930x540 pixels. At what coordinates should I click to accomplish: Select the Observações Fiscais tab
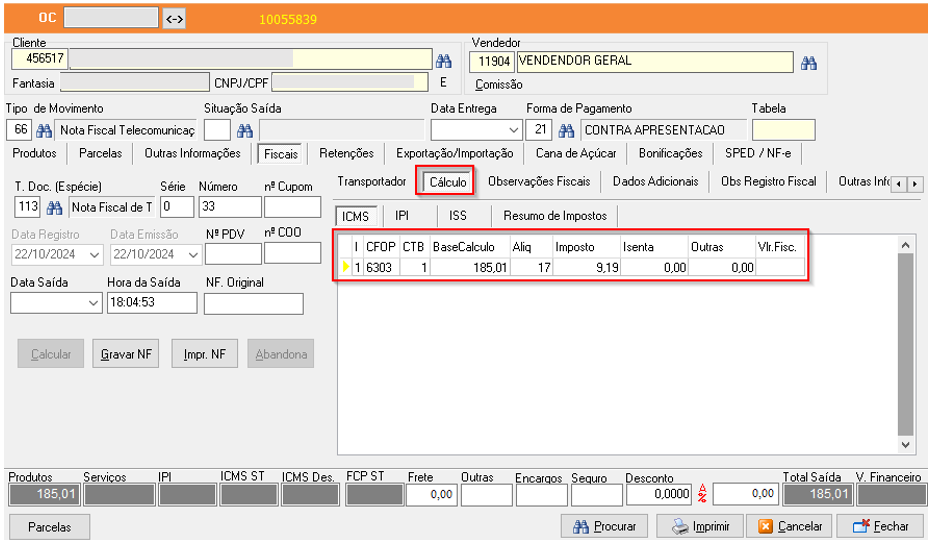pyautogui.click(x=538, y=182)
